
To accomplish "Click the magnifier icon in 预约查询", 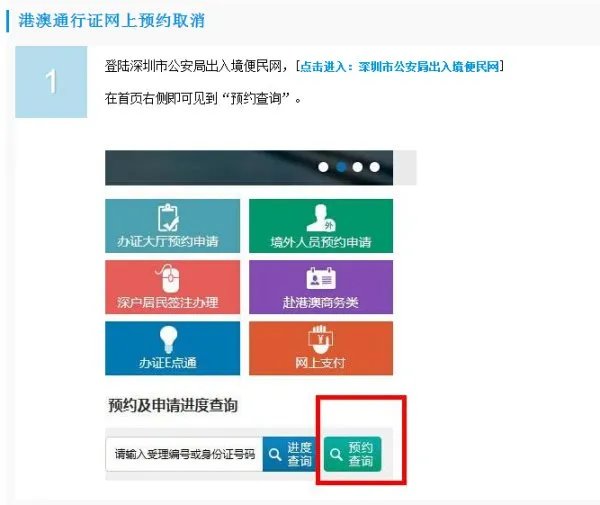I will pos(336,454).
